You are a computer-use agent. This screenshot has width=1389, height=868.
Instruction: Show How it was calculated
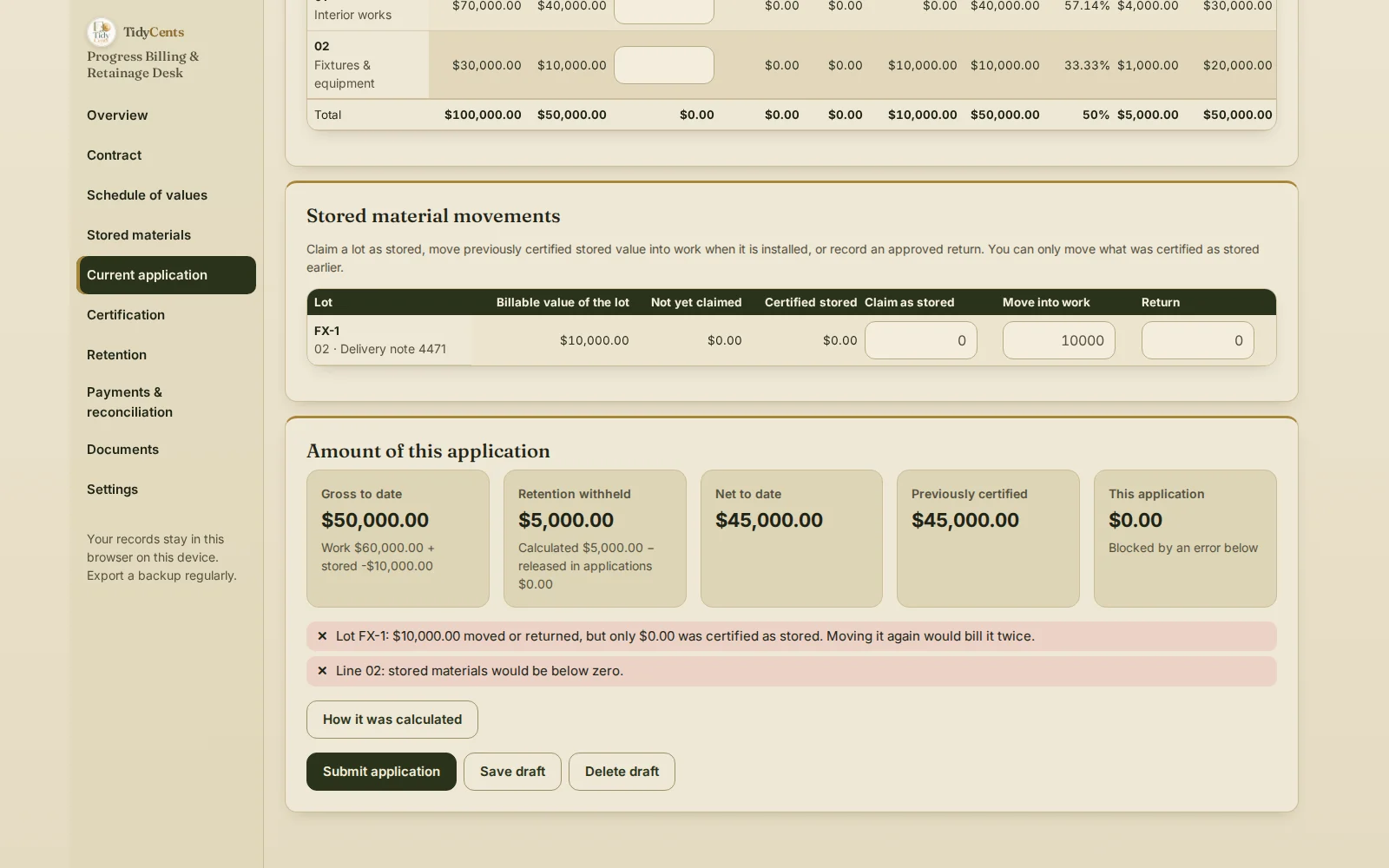point(392,720)
